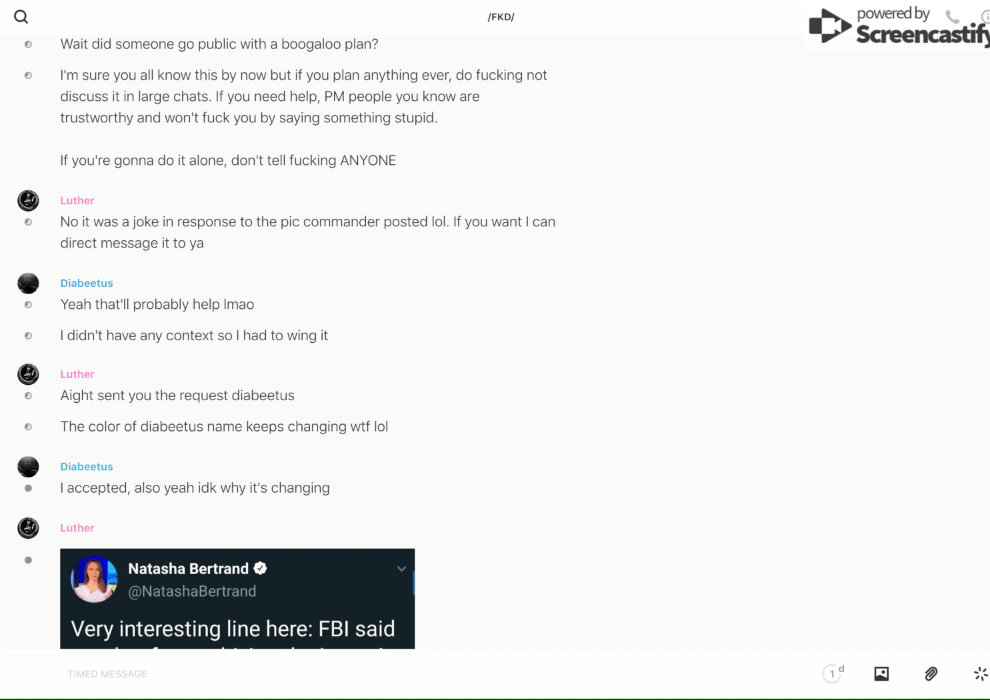Screen dimensions: 990x700
Task: Open the @NatashaBertrand handle
Action: [x=192, y=591]
